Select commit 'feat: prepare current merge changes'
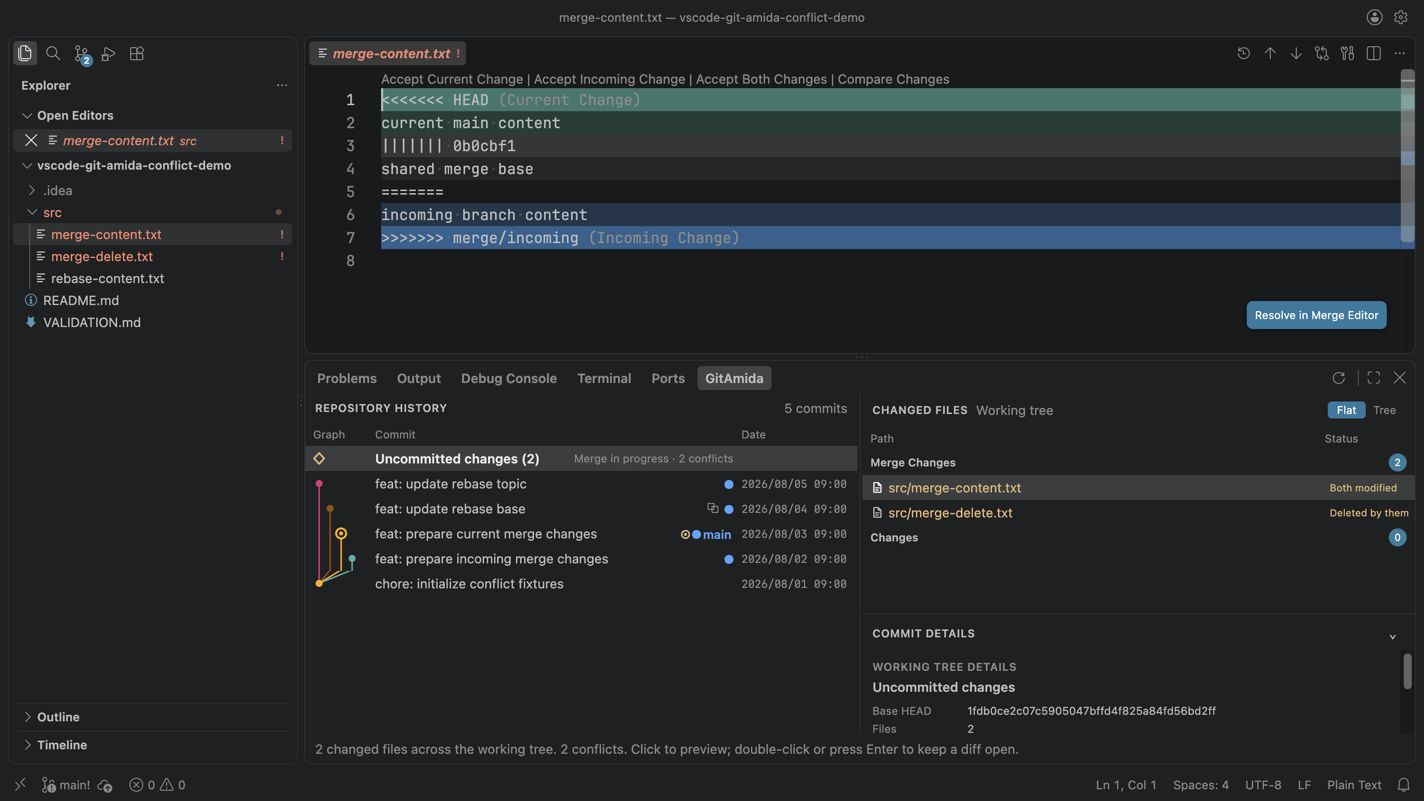This screenshot has height=801, width=1424. [581, 534]
